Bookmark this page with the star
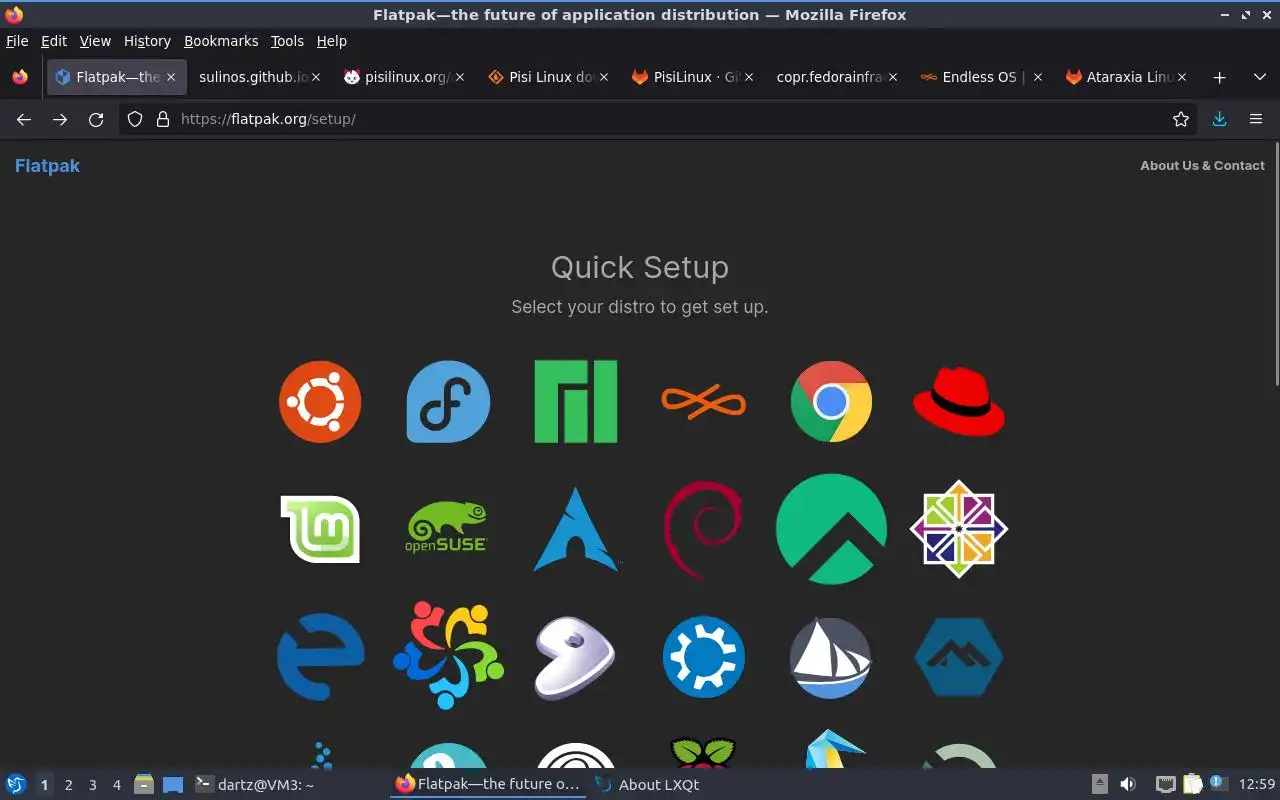The width and height of the screenshot is (1280, 800). 1181,119
